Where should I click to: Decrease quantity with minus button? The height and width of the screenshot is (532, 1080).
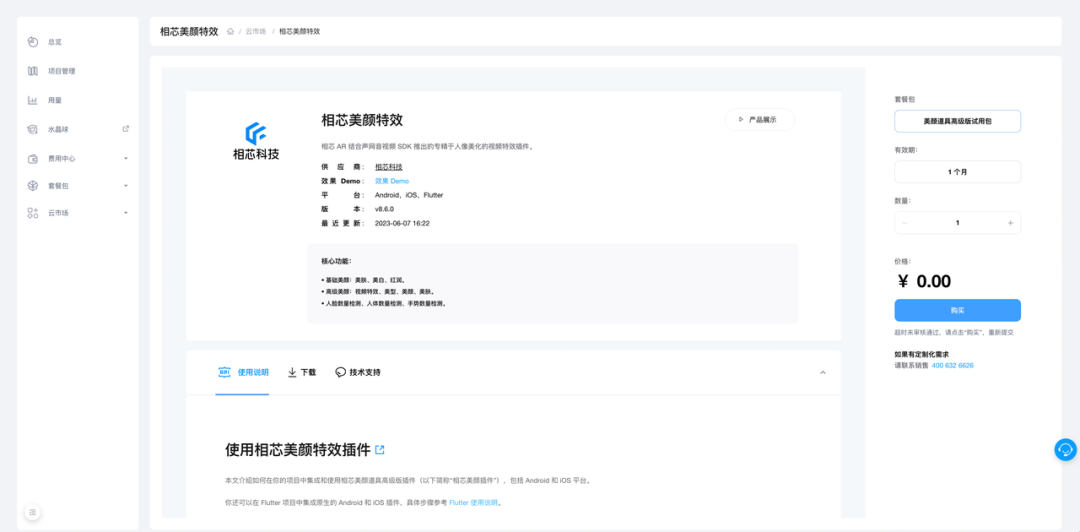[904, 223]
